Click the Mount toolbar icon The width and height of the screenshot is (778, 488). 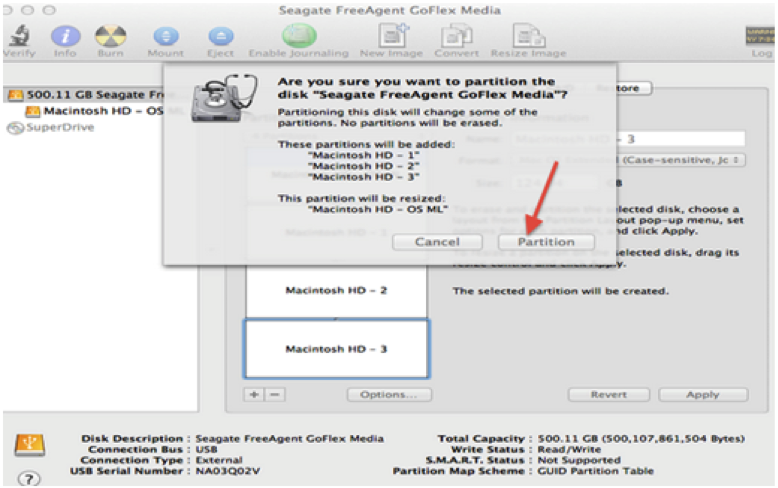coord(166,36)
